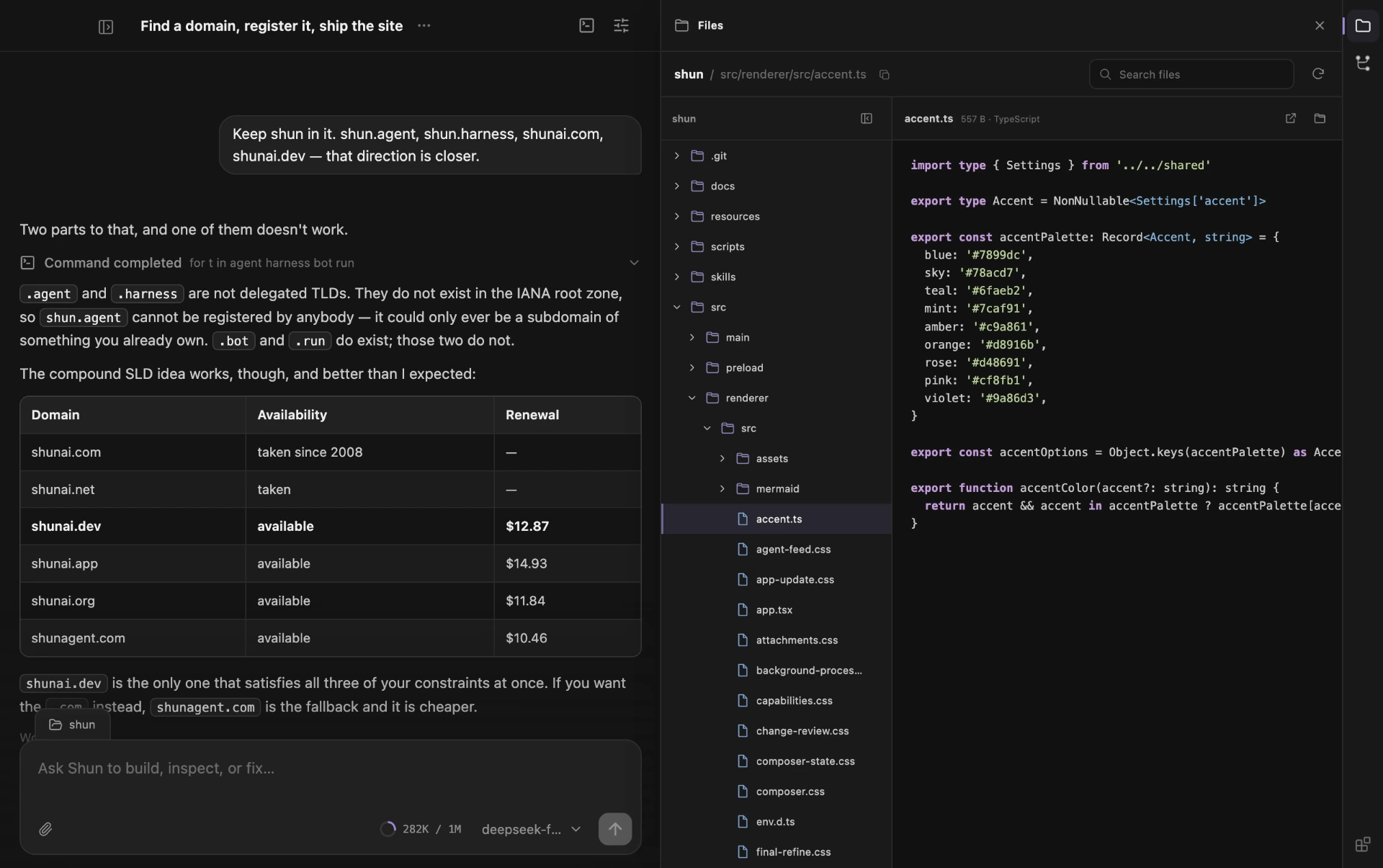Expand the scripts folder
This screenshot has width=1383, height=868.
(776, 246)
